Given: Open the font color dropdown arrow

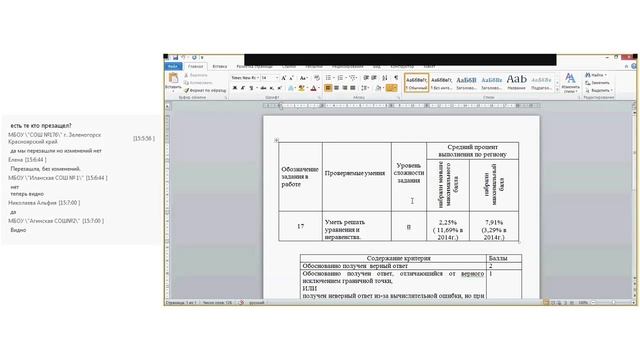Looking at the screenshot, I should pyautogui.click(x=318, y=88).
